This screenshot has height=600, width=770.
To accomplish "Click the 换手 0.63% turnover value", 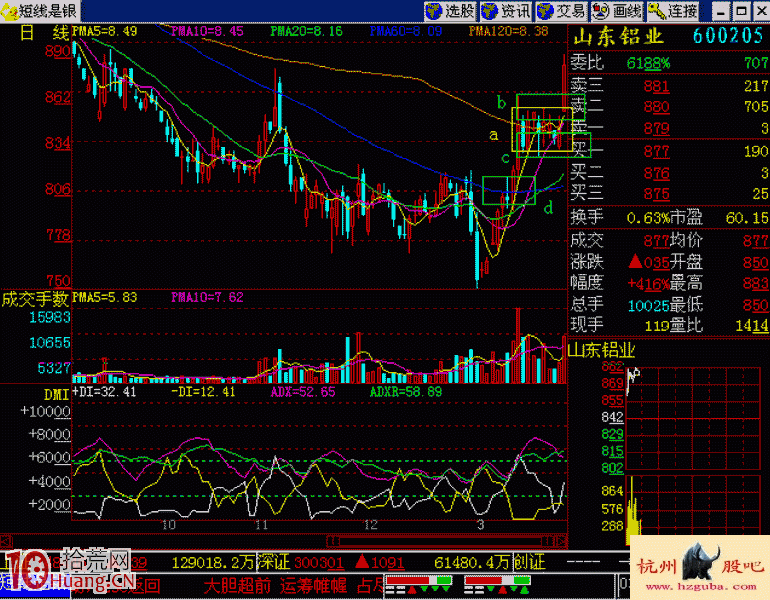I will click(647, 218).
